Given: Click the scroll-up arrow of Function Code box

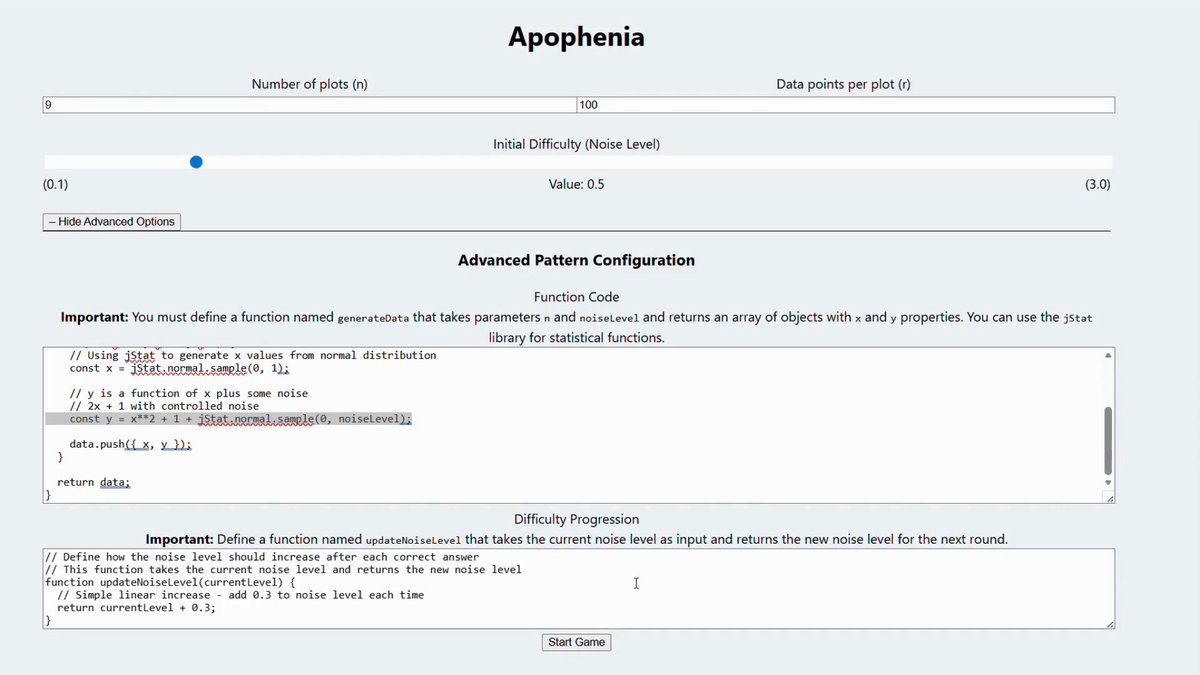Looking at the screenshot, I should (x=1107, y=356).
